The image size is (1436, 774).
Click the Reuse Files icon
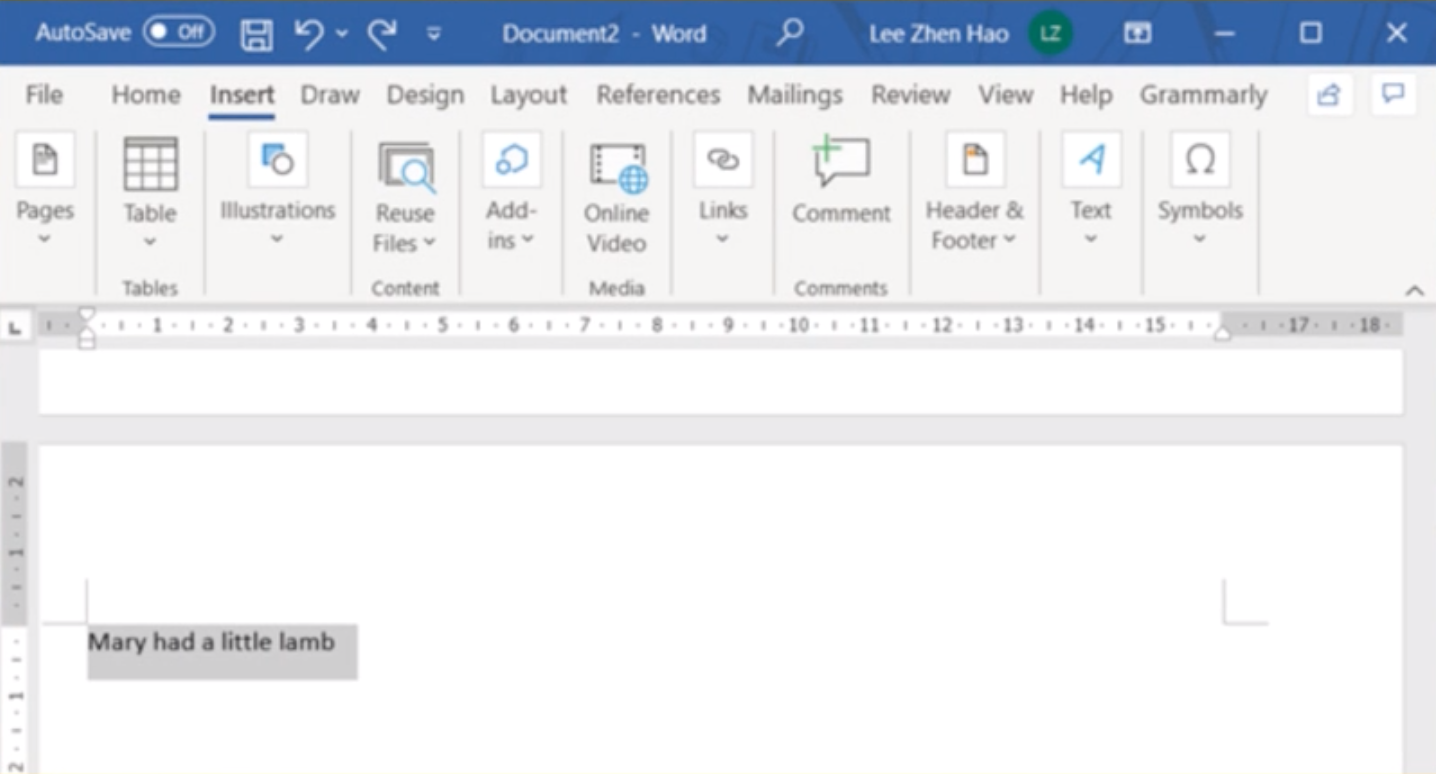(405, 166)
